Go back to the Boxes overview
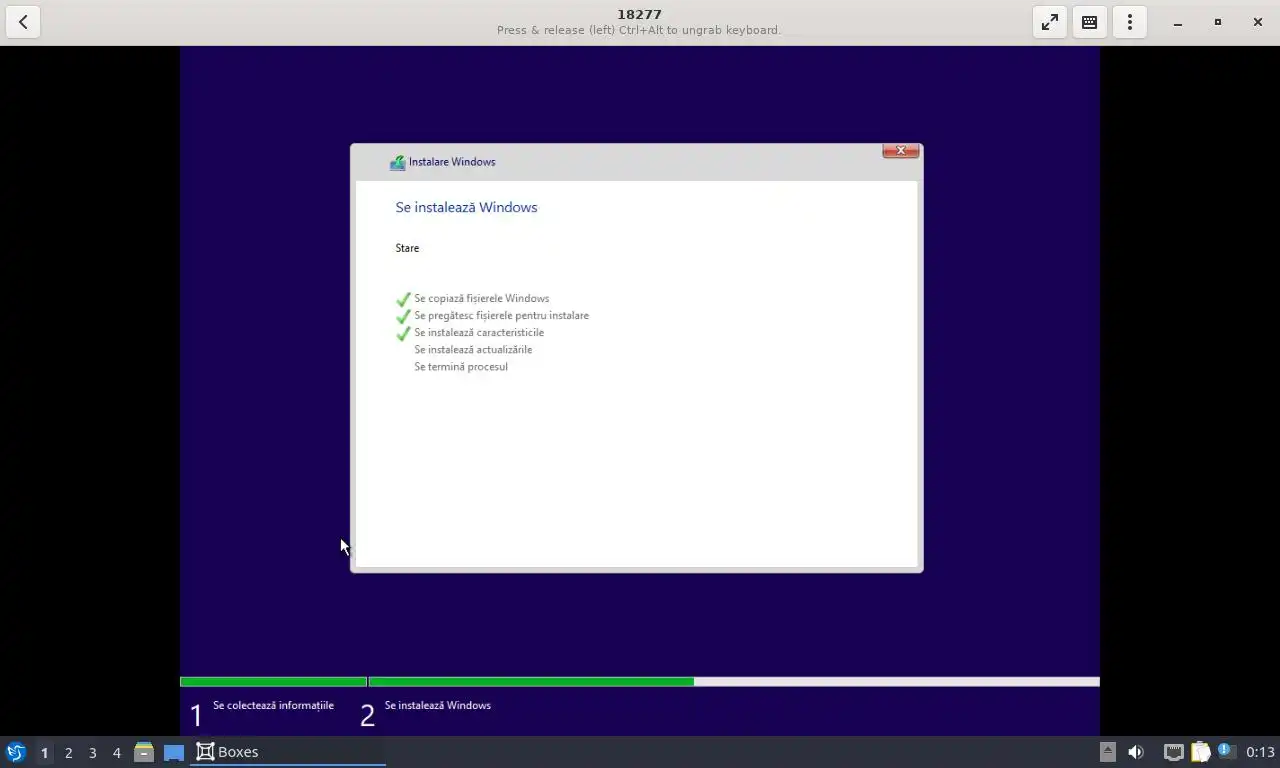This screenshot has width=1280, height=768. click(23, 22)
